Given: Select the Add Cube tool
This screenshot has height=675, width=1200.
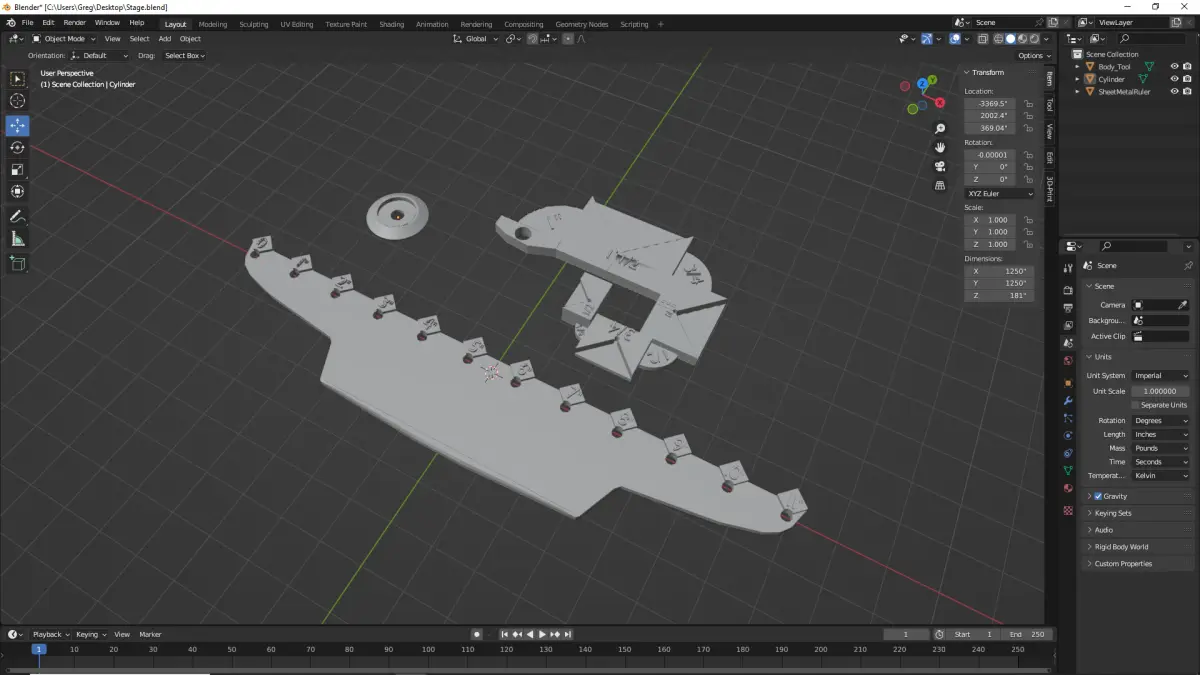Looking at the screenshot, I should 17,264.
